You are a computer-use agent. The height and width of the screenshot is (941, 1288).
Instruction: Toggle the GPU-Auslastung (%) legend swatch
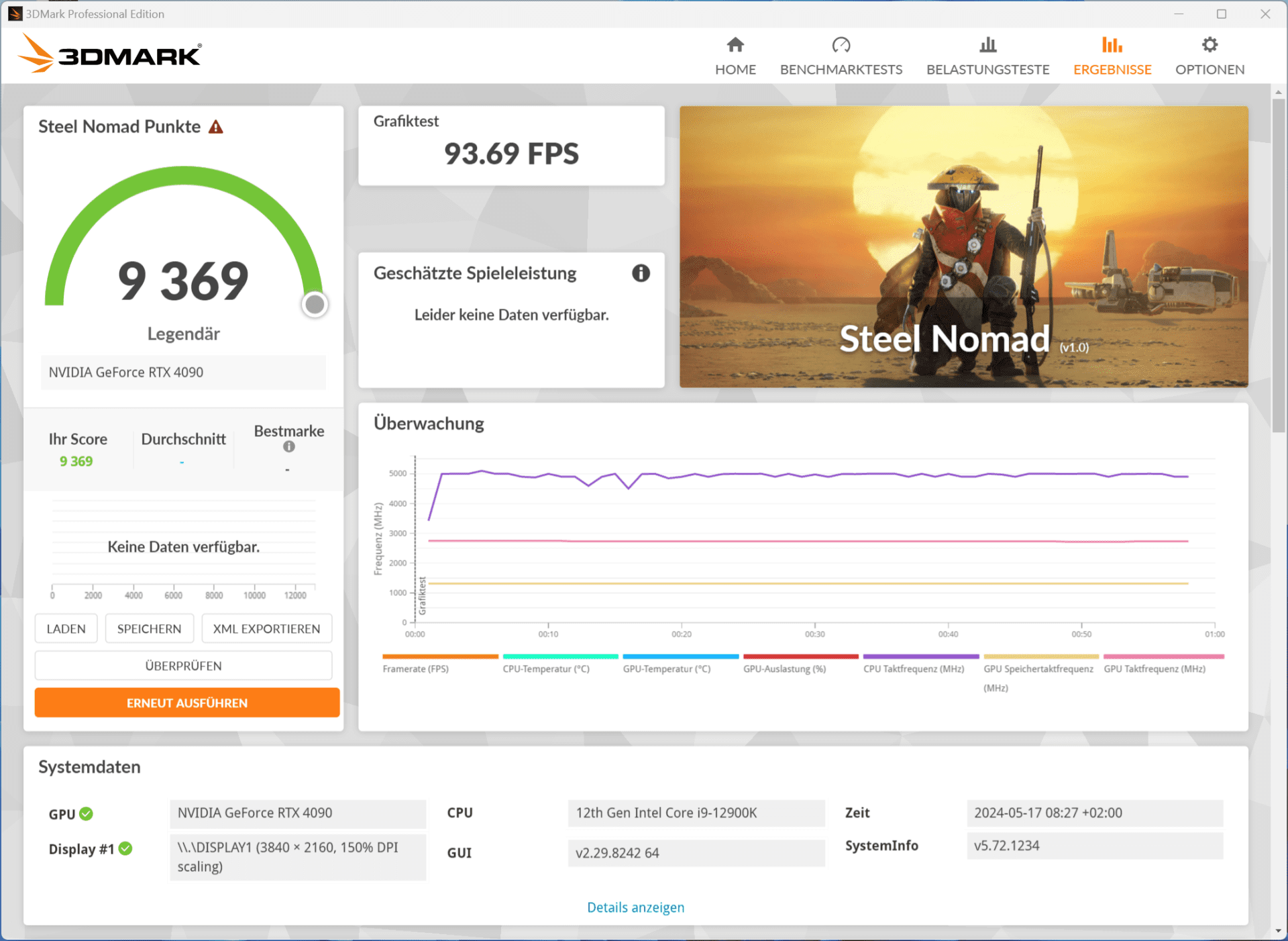pyautogui.click(x=800, y=656)
